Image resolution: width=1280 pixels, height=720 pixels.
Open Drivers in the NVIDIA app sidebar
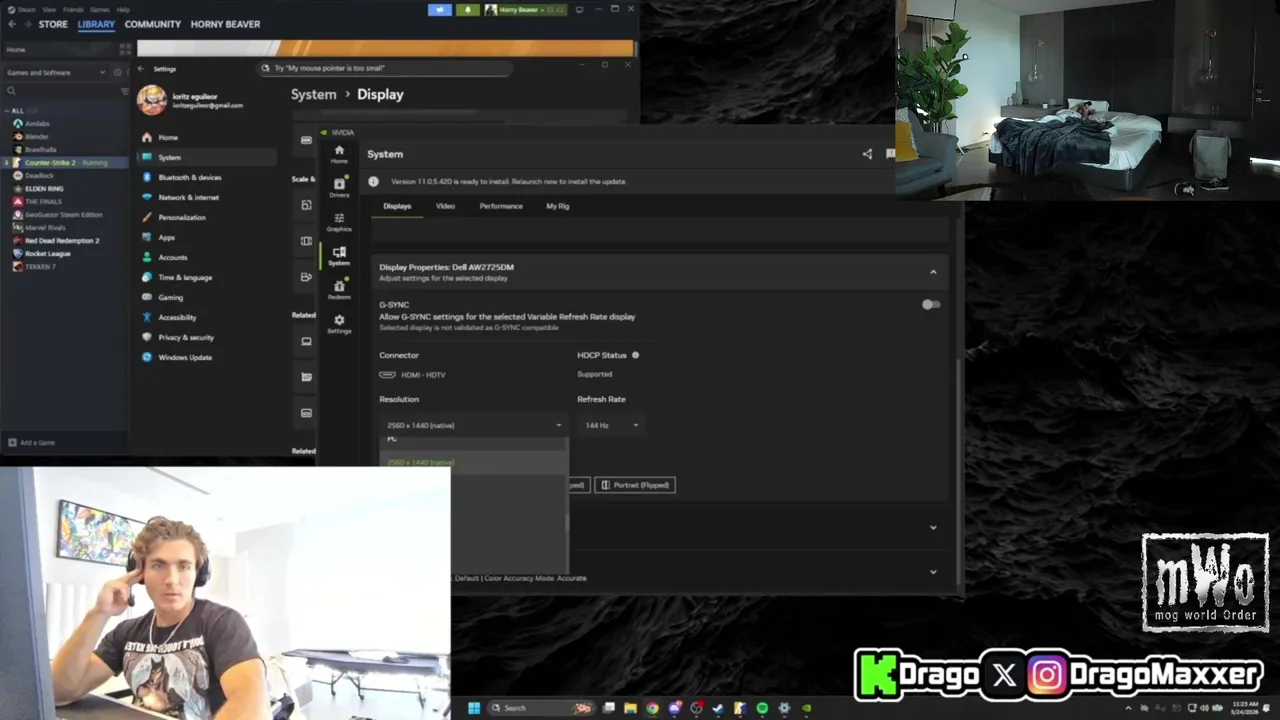coord(339,187)
